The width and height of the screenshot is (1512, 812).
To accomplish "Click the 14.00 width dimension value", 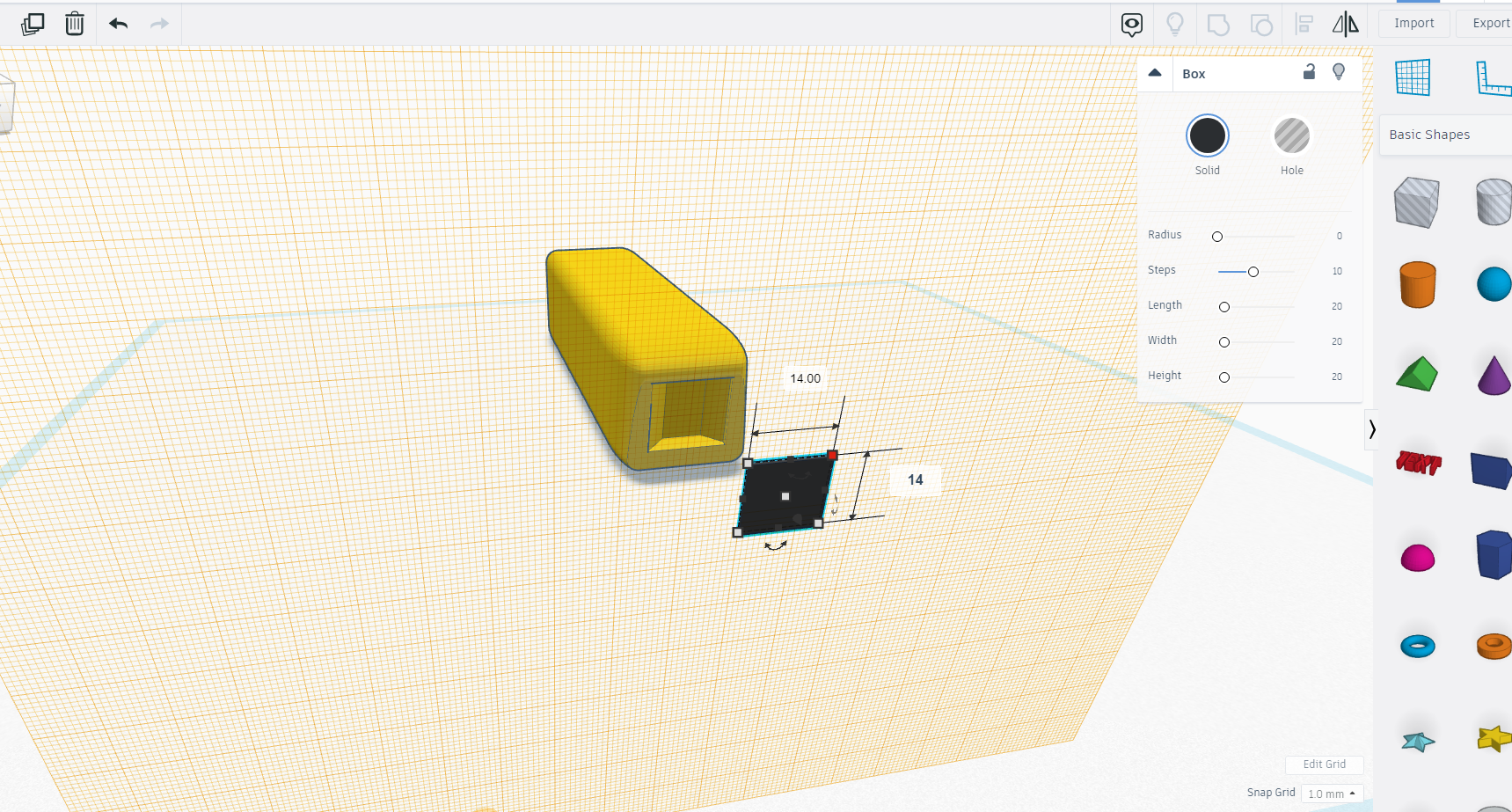I will pos(805,378).
